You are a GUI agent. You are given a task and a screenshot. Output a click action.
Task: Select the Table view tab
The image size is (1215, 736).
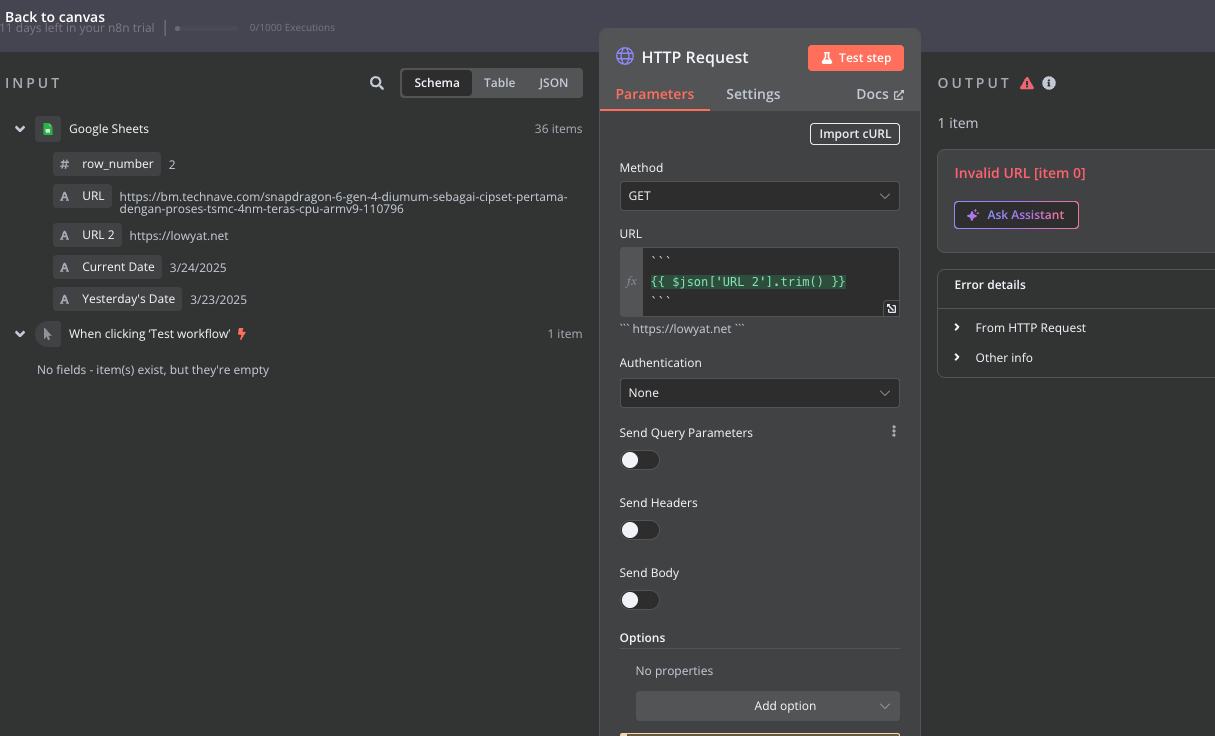[500, 83]
